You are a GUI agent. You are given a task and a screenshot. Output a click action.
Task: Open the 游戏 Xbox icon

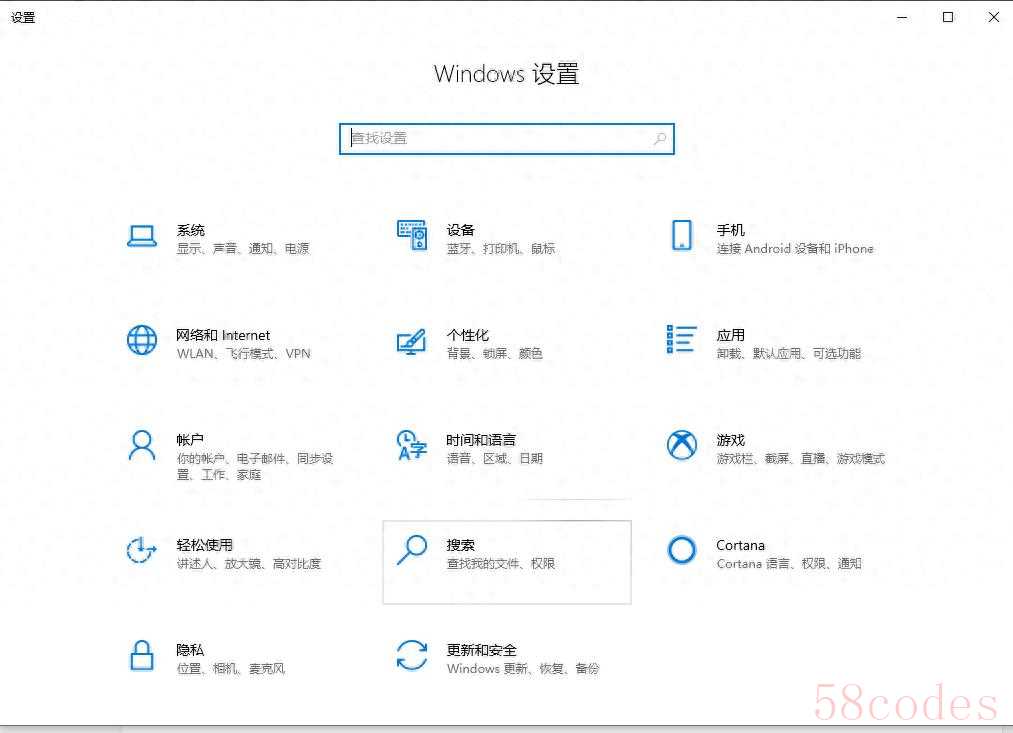682,445
